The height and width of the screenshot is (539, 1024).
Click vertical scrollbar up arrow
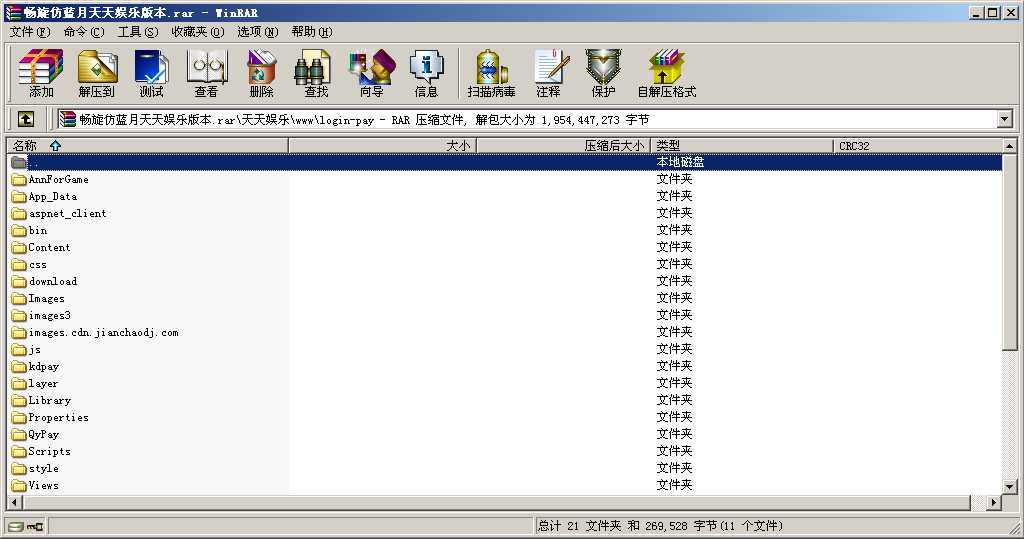click(x=1010, y=146)
